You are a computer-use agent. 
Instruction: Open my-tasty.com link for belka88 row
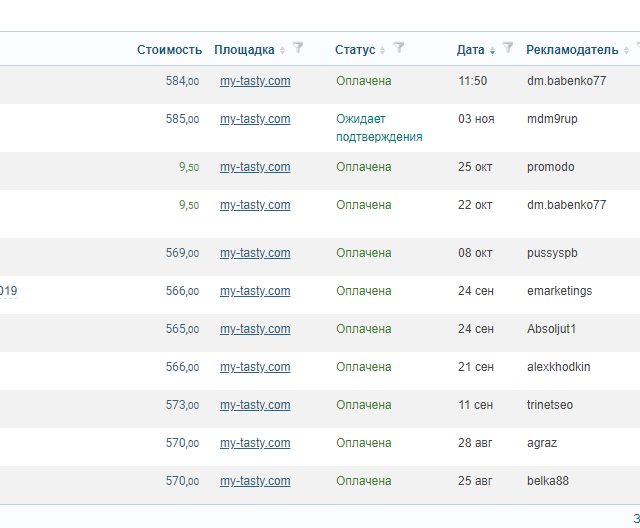click(255, 481)
